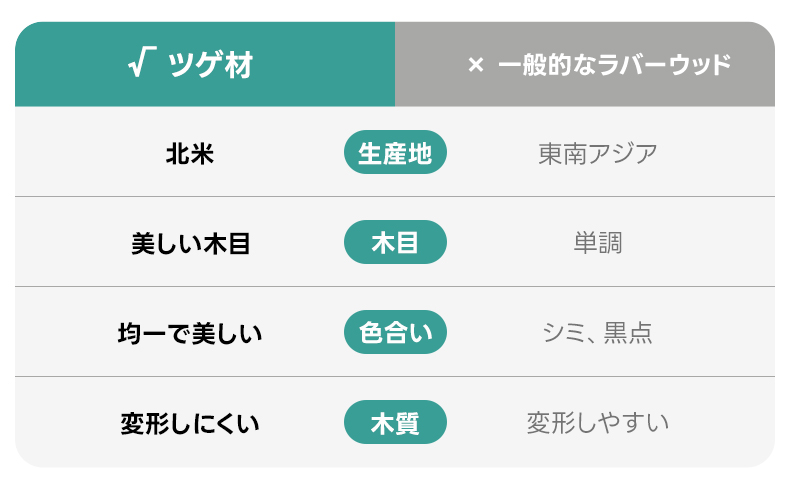Screen dimensions: 790x498
Task: Click the シミ、黒点 cell text
Action: click(x=598, y=333)
